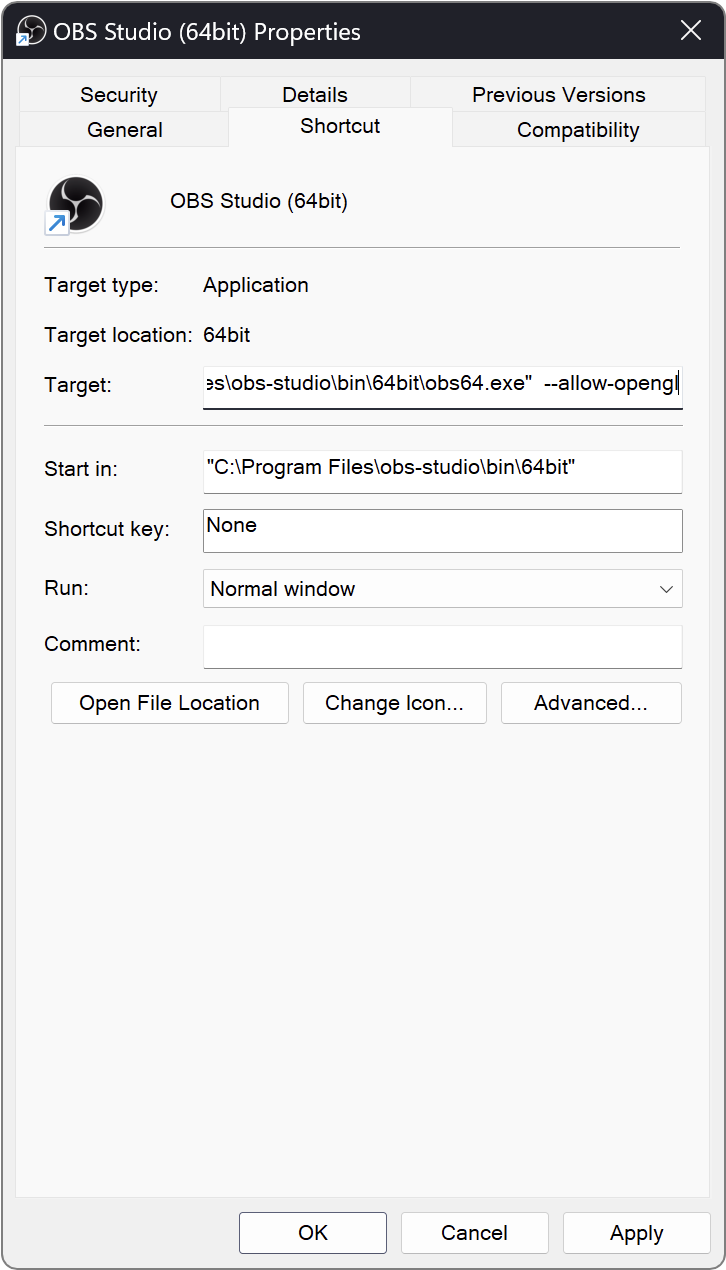The width and height of the screenshot is (726, 1270).
Task: Expand the Run dropdown chevron
Action: pyautogui.click(x=667, y=589)
